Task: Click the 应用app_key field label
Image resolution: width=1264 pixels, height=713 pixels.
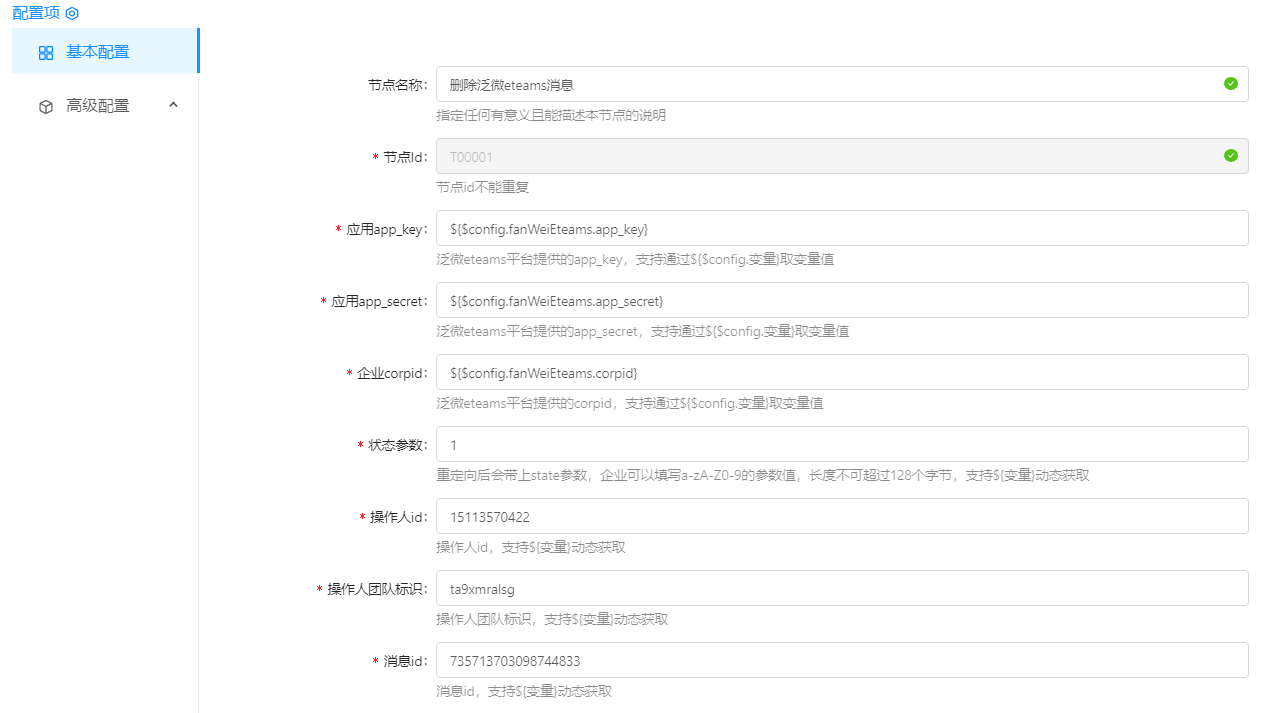Action: point(387,230)
